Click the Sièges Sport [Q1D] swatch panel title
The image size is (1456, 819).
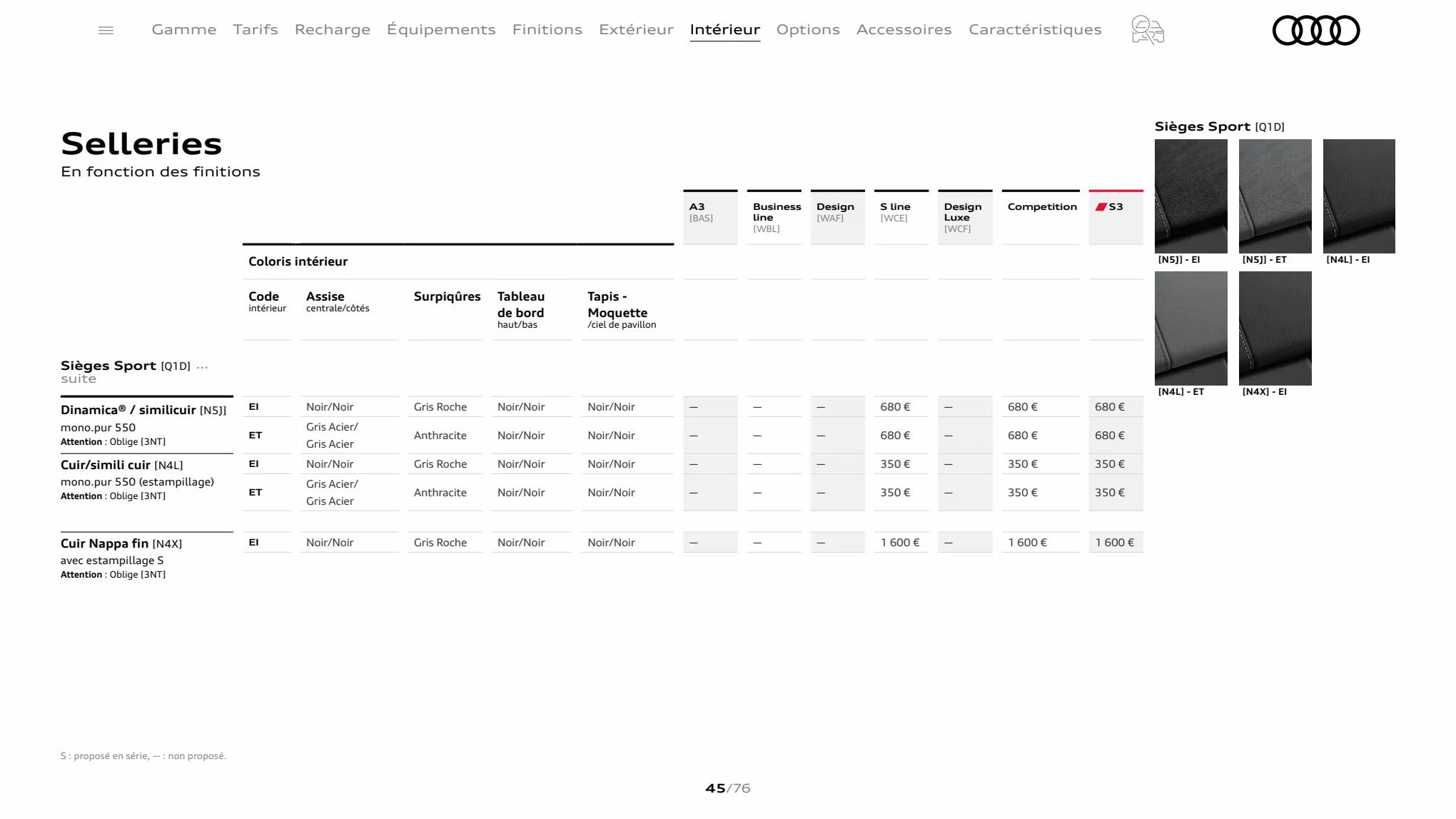[1220, 126]
